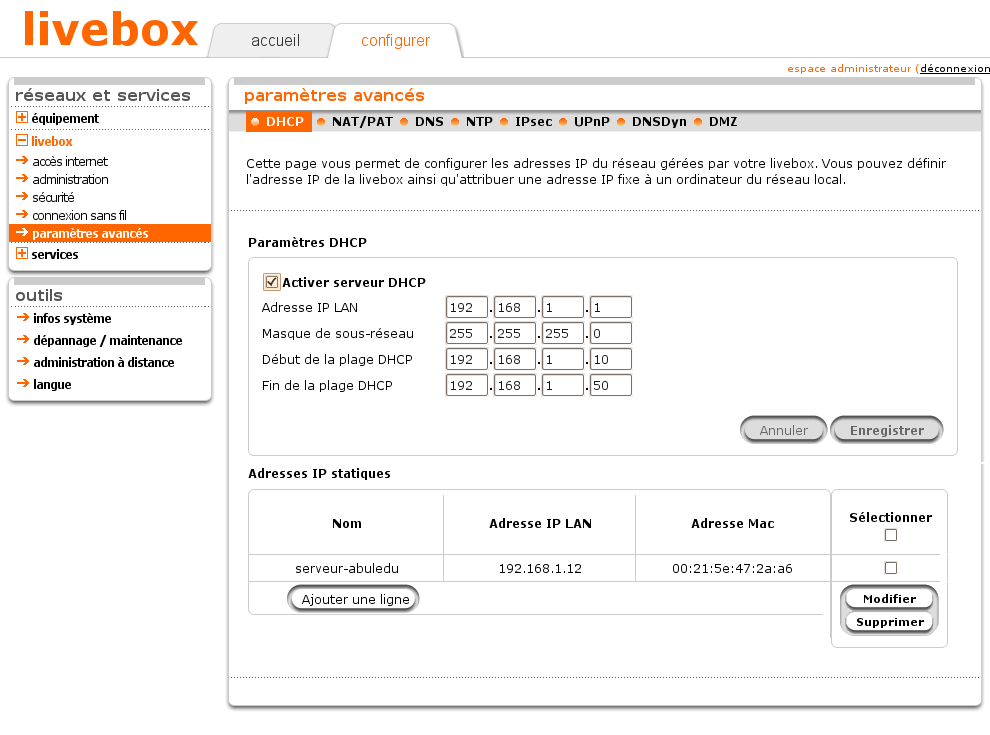Click the arrow icon beside sécurité
This screenshot has height=735, width=990.
[20, 195]
